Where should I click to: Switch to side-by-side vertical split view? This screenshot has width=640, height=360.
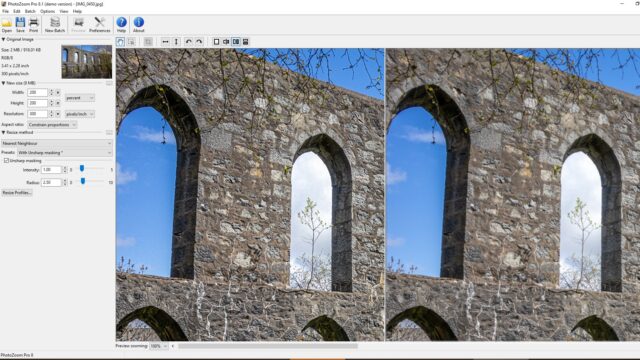tap(236, 42)
